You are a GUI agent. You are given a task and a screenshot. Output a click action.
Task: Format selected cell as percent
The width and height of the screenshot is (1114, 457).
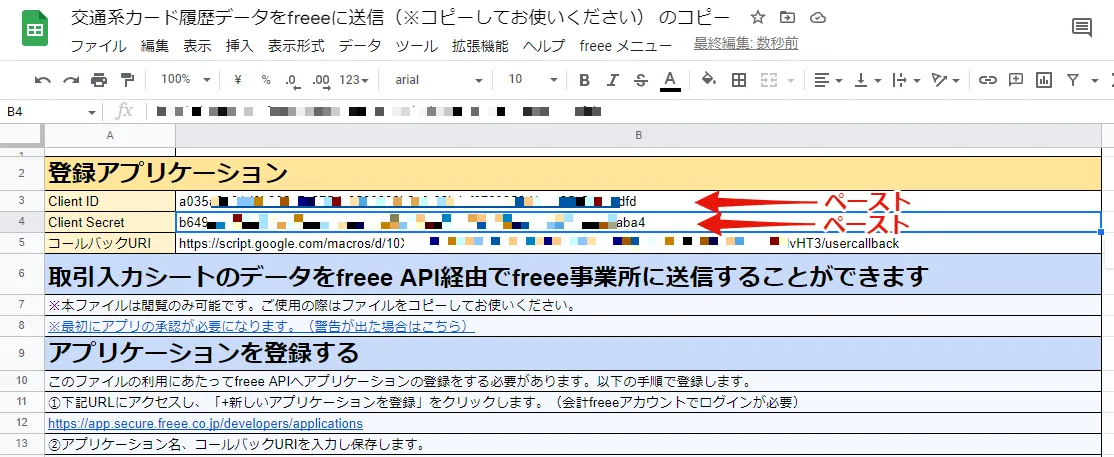point(266,80)
